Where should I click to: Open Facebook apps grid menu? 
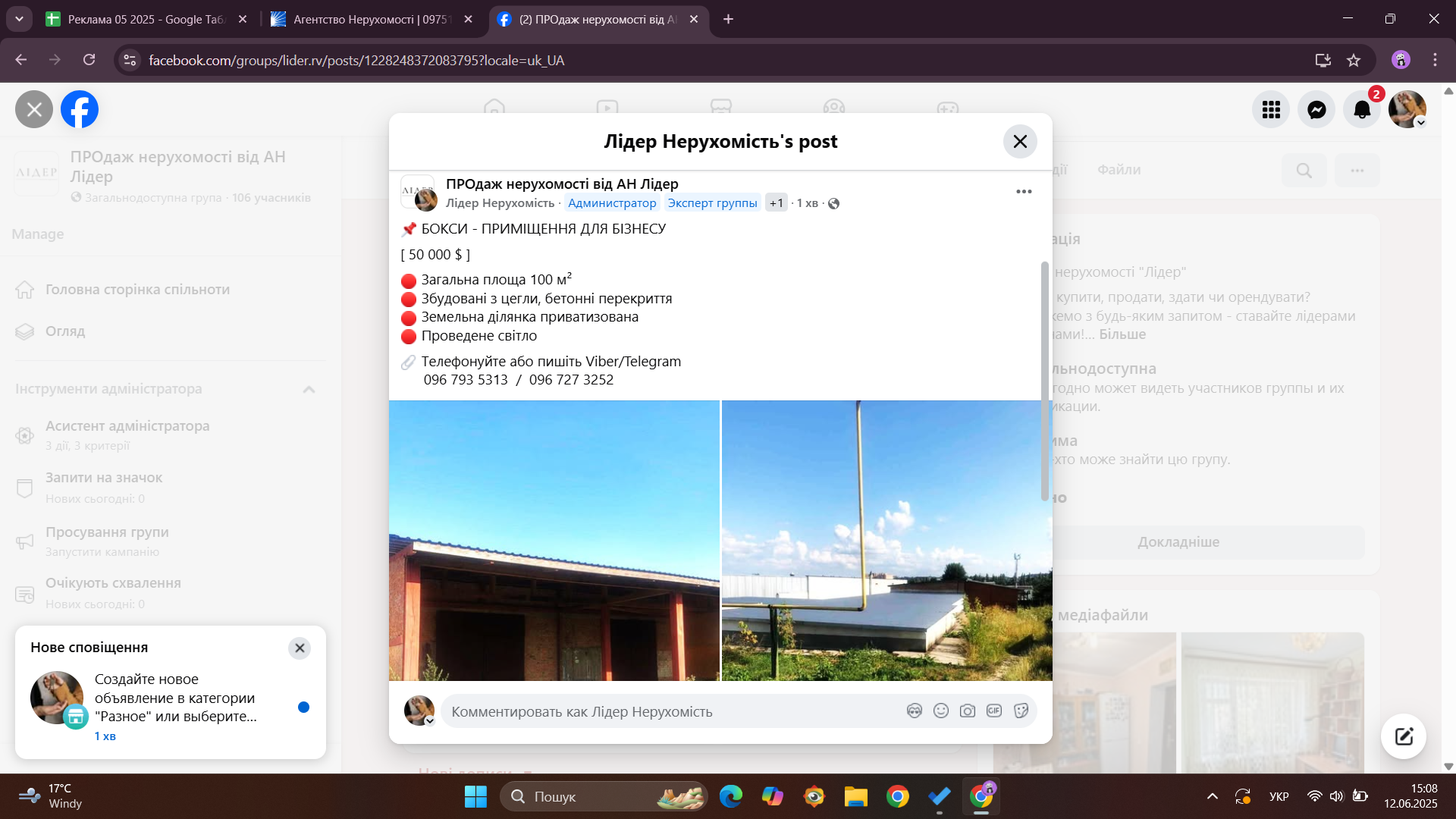pos(1271,110)
